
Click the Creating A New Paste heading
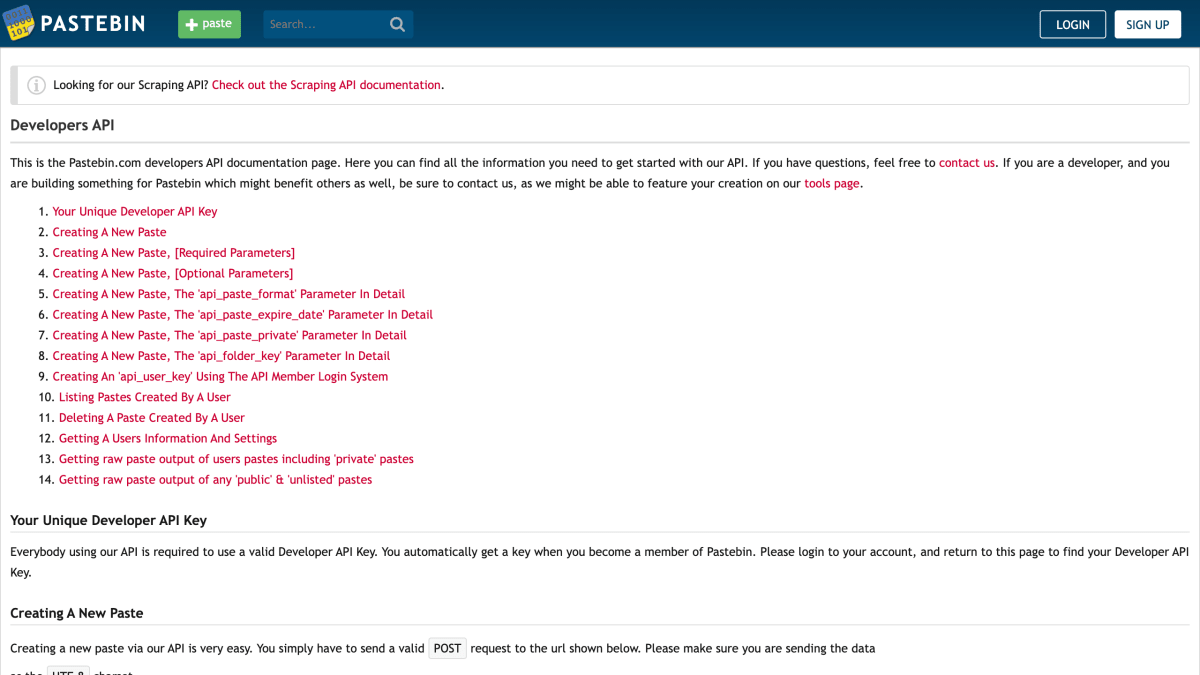79,613
